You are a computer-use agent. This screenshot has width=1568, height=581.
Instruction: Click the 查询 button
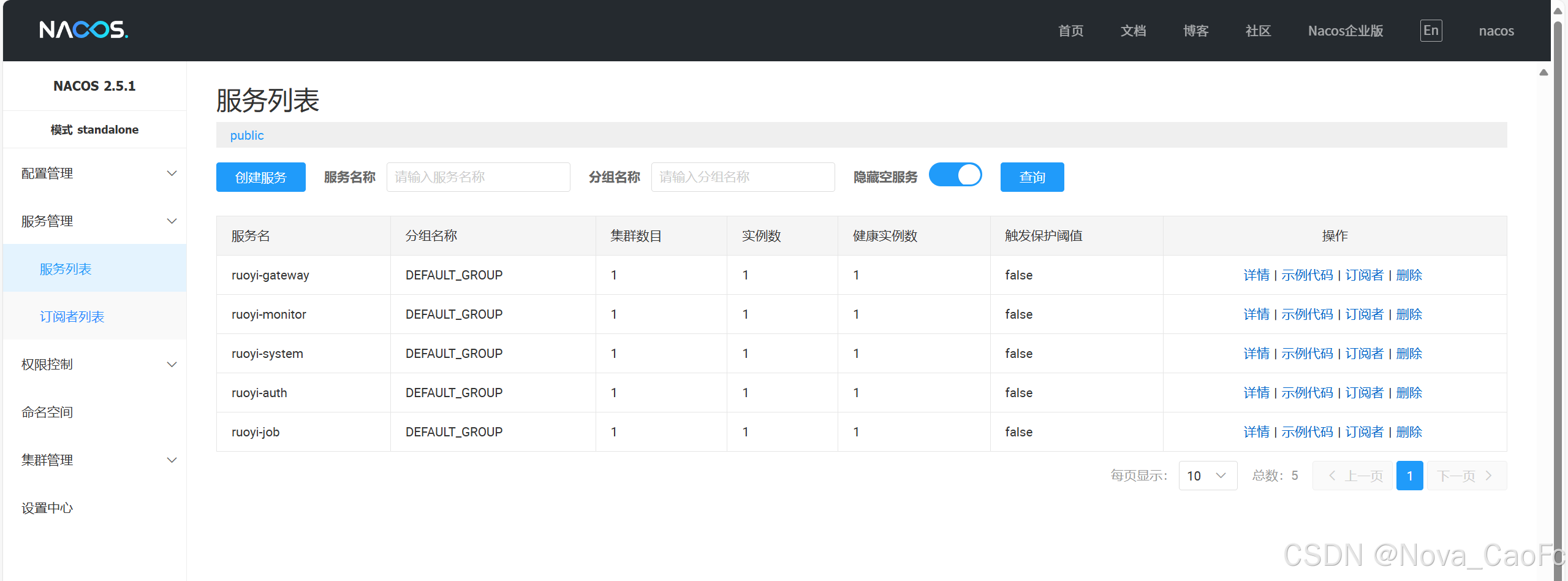(x=1032, y=177)
